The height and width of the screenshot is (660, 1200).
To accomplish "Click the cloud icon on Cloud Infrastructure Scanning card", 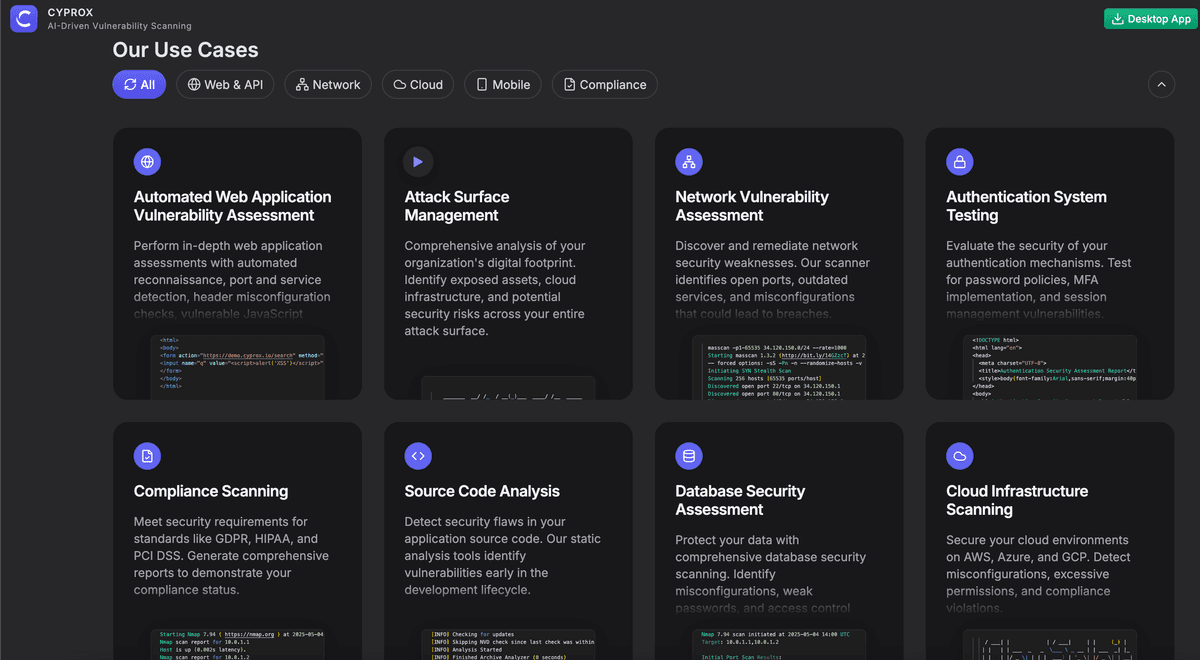I will [960, 456].
